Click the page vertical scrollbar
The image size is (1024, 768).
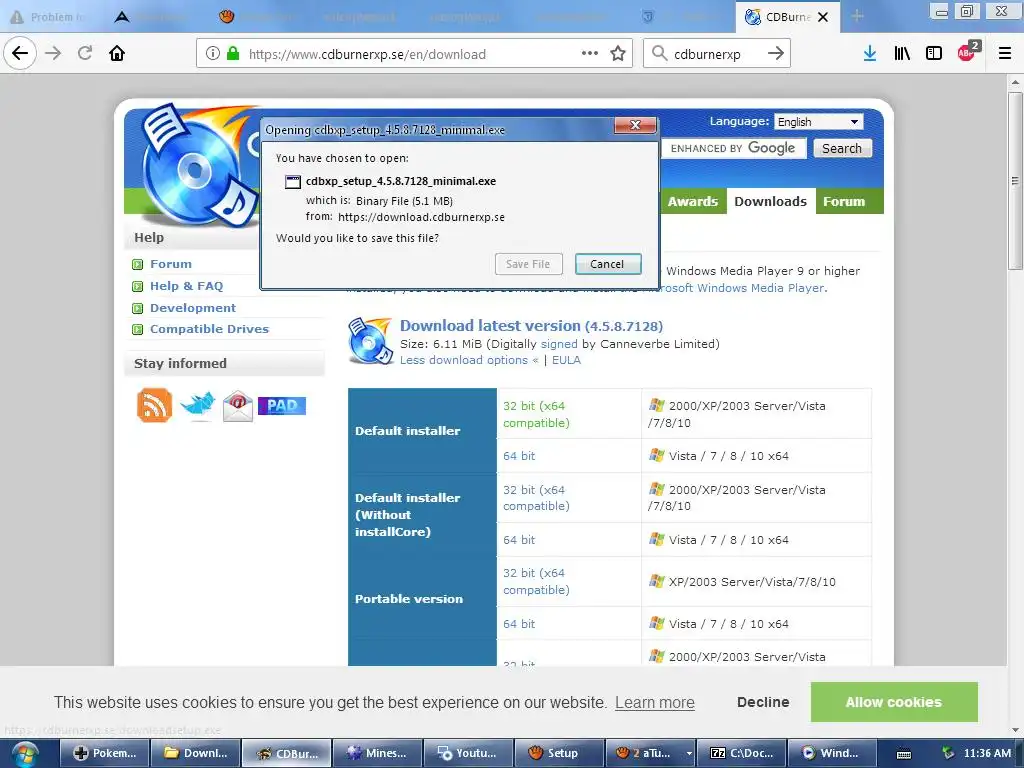1014,181
